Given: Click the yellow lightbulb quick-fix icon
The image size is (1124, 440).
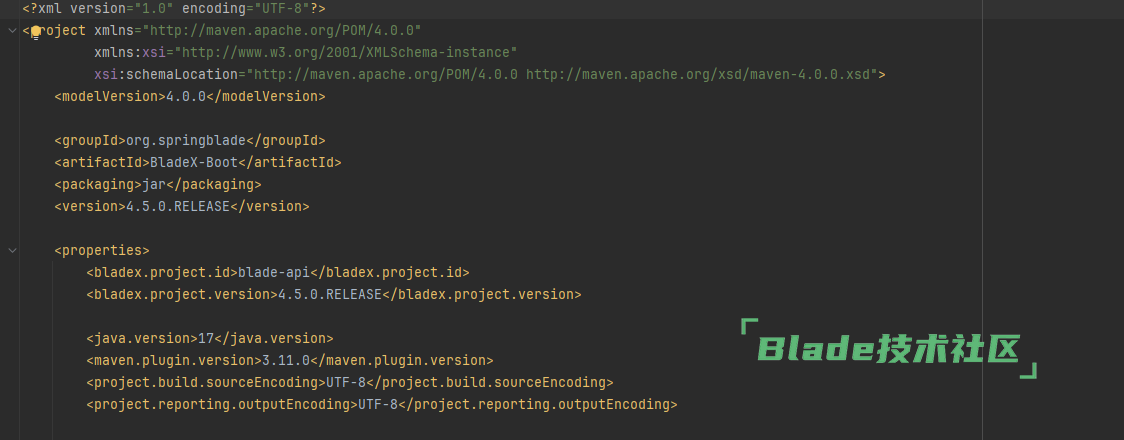Looking at the screenshot, I should click(36, 32).
